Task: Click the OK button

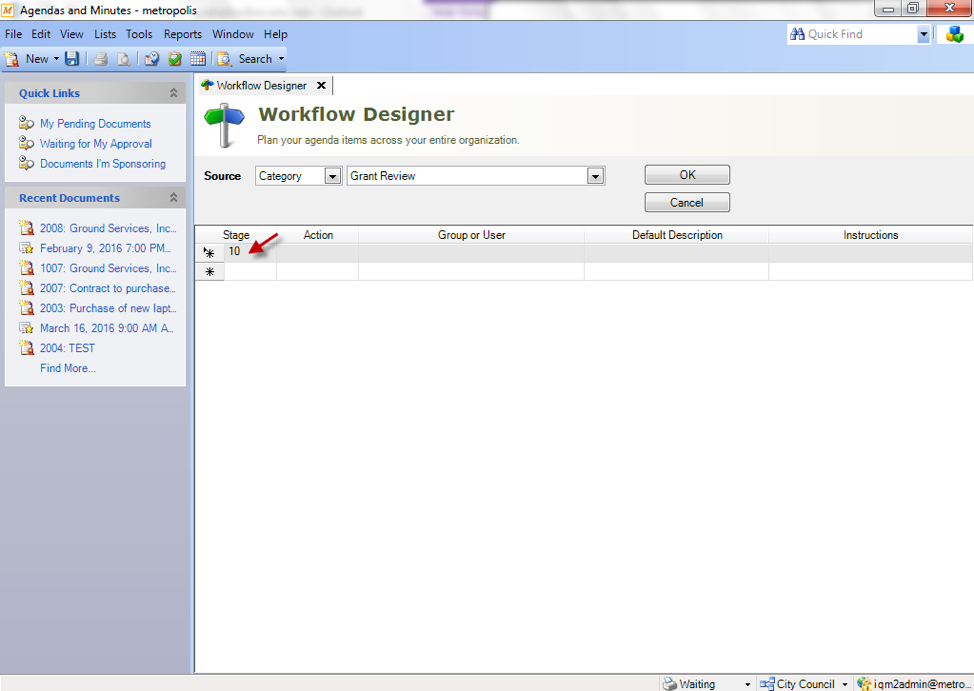Action: point(687,175)
